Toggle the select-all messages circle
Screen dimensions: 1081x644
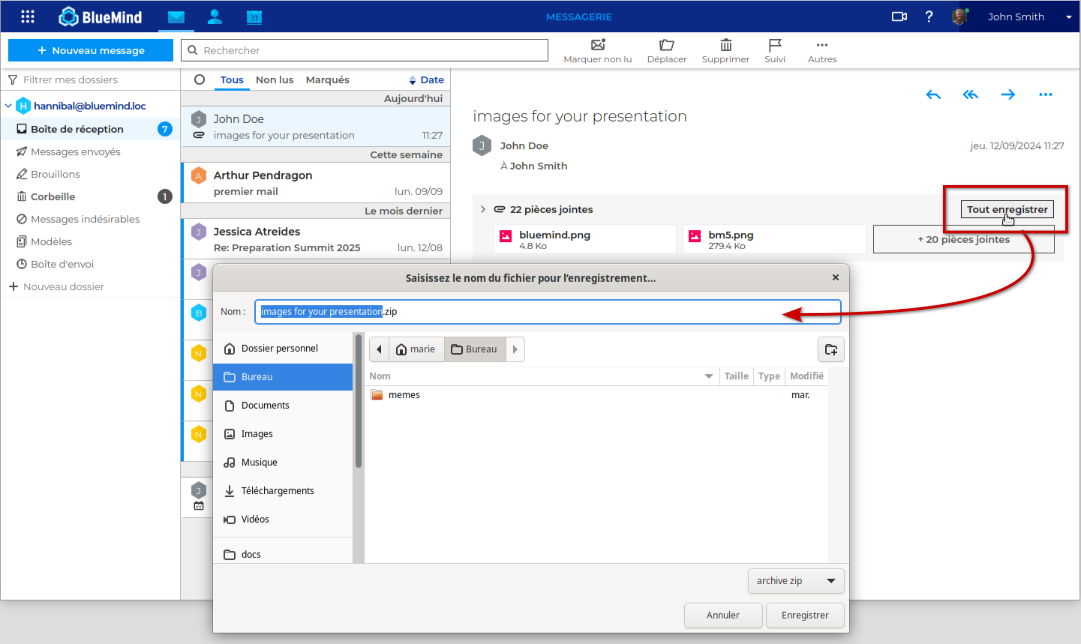pyautogui.click(x=199, y=80)
